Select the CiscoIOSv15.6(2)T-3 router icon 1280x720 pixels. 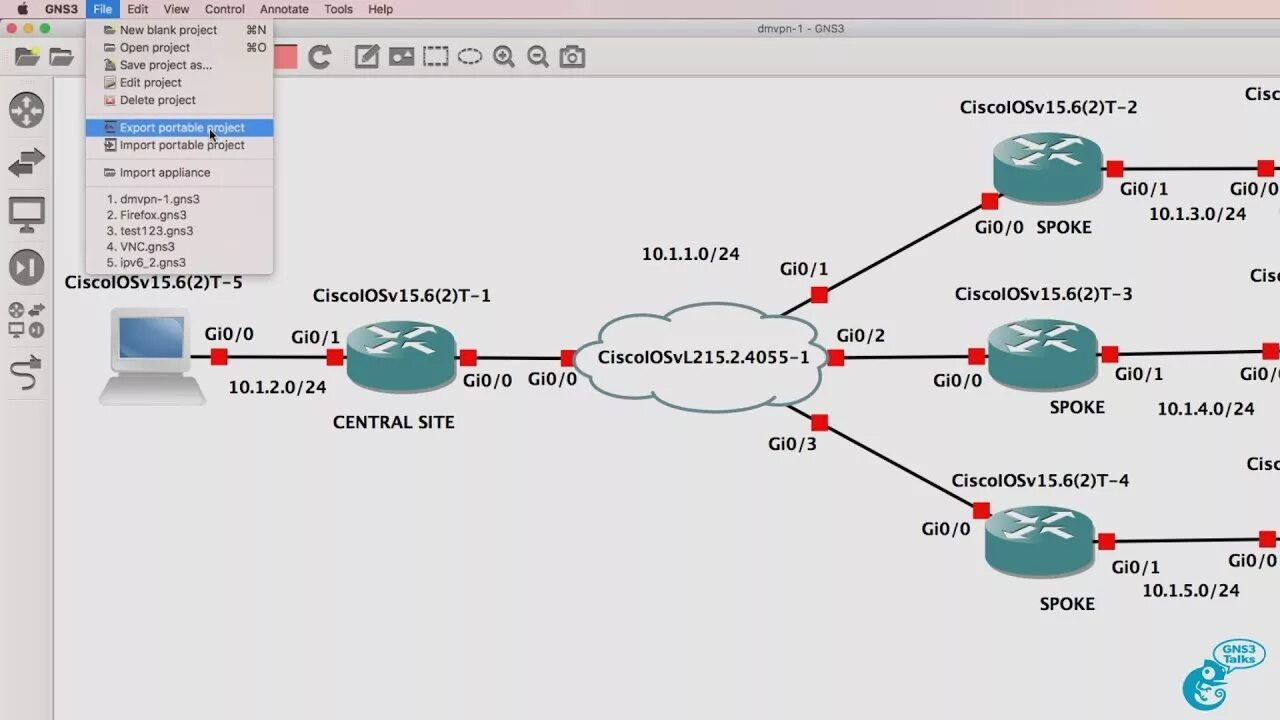click(x=1043, y=355)
